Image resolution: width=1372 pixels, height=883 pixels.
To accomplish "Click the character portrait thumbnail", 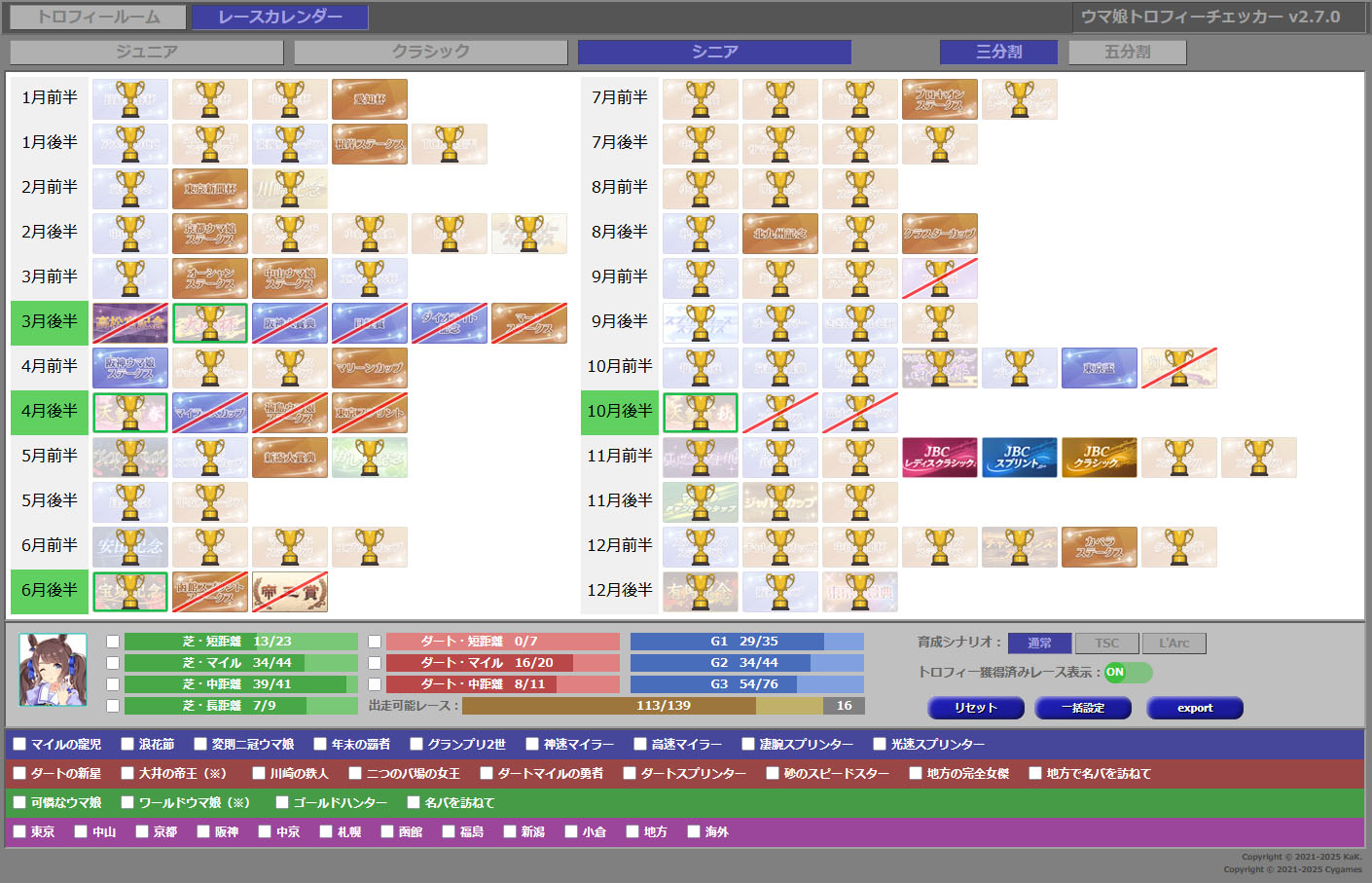I will 54,670.
